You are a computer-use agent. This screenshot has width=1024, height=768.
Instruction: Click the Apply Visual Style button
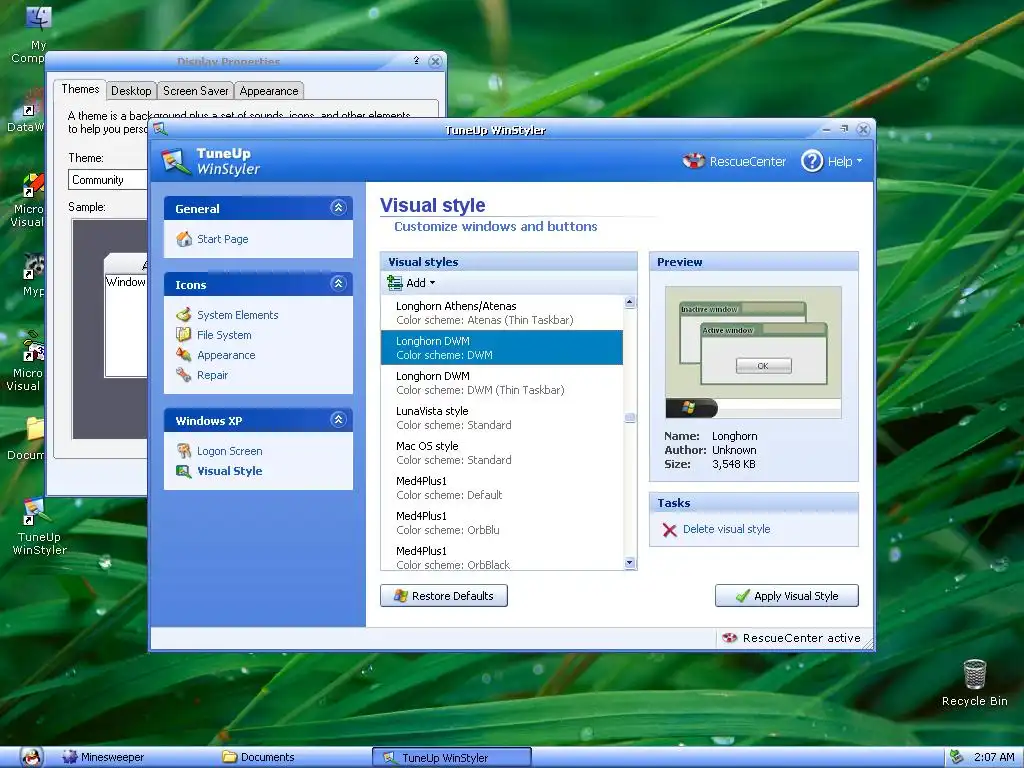787,596
